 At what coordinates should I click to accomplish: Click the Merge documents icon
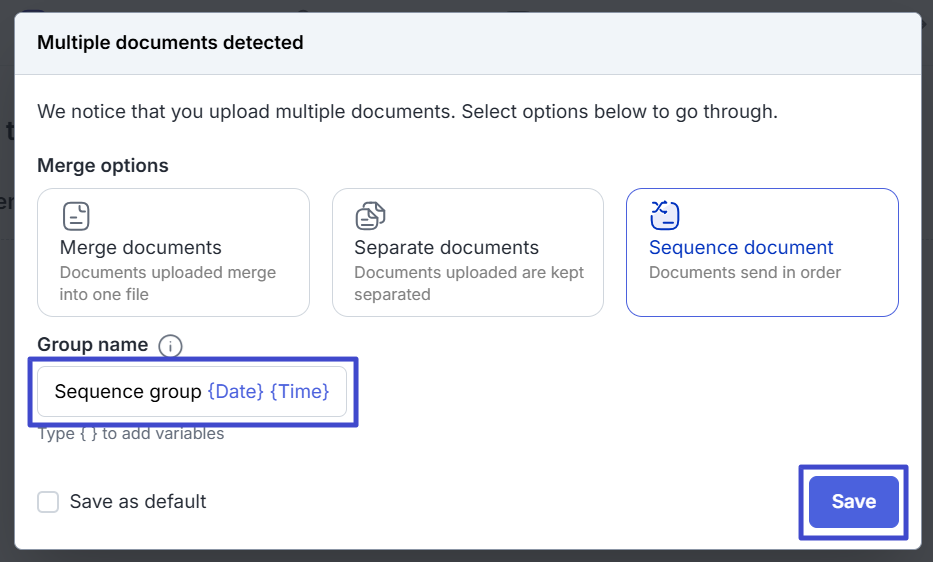(76, 216)
